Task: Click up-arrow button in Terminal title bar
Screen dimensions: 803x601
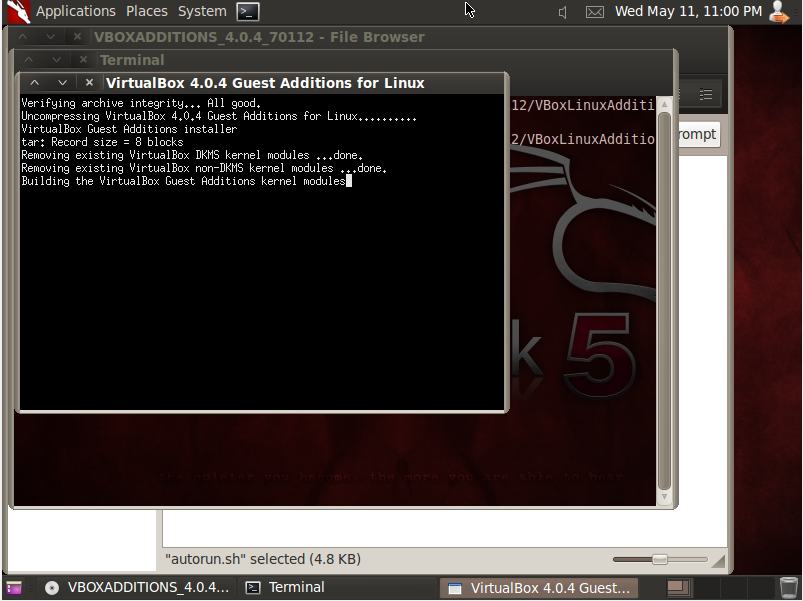Action: (29, 60)
